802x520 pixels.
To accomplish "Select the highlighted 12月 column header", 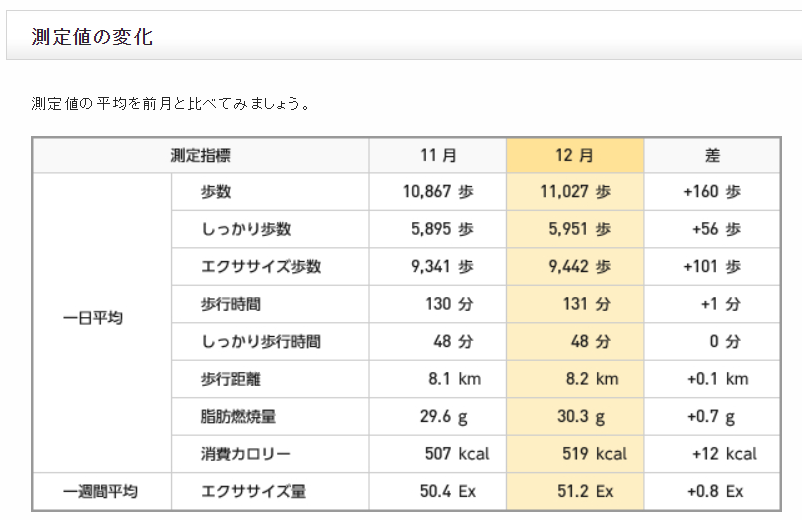I will tap(575, 155).
